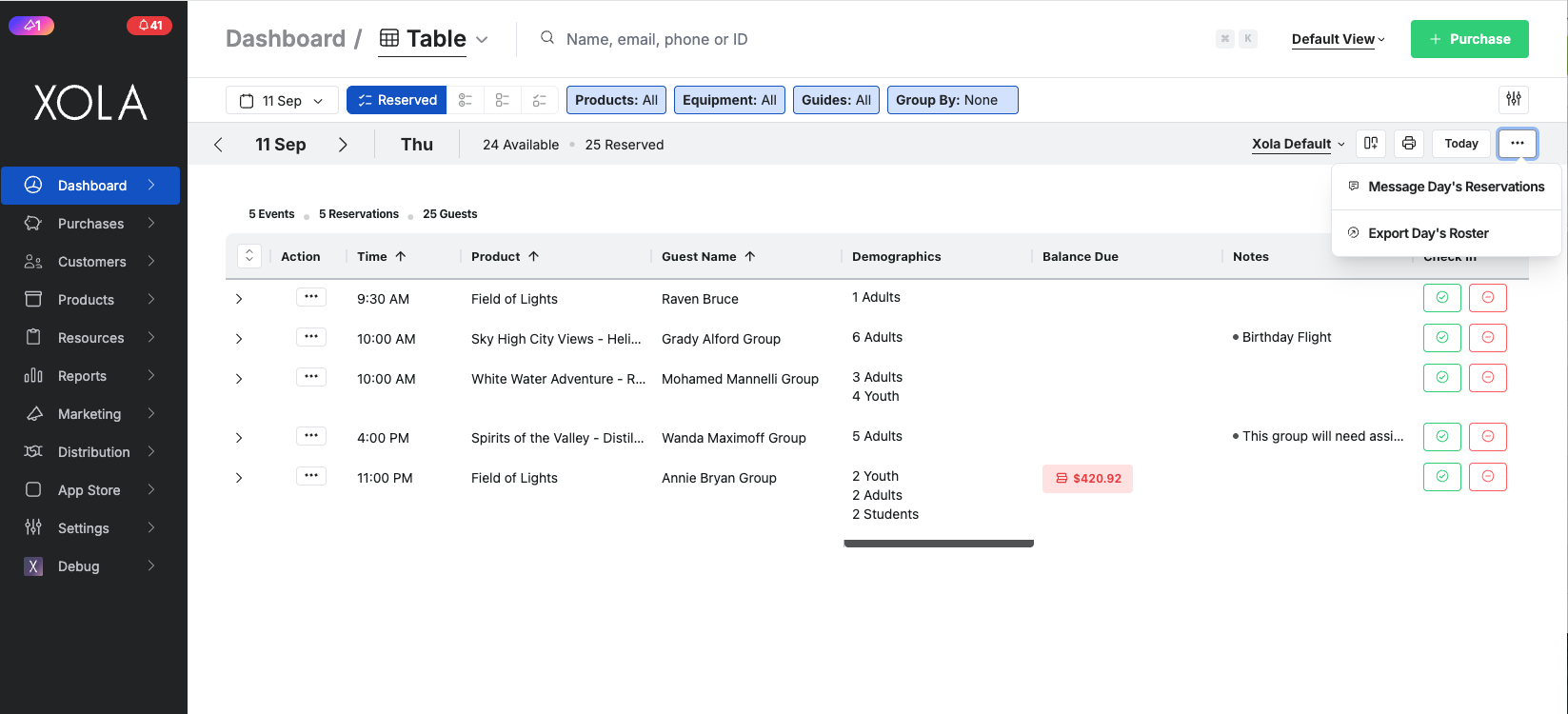Open the Table view dropdown
The height and width of the screenshot is (714, 1568).
[434, 39]
